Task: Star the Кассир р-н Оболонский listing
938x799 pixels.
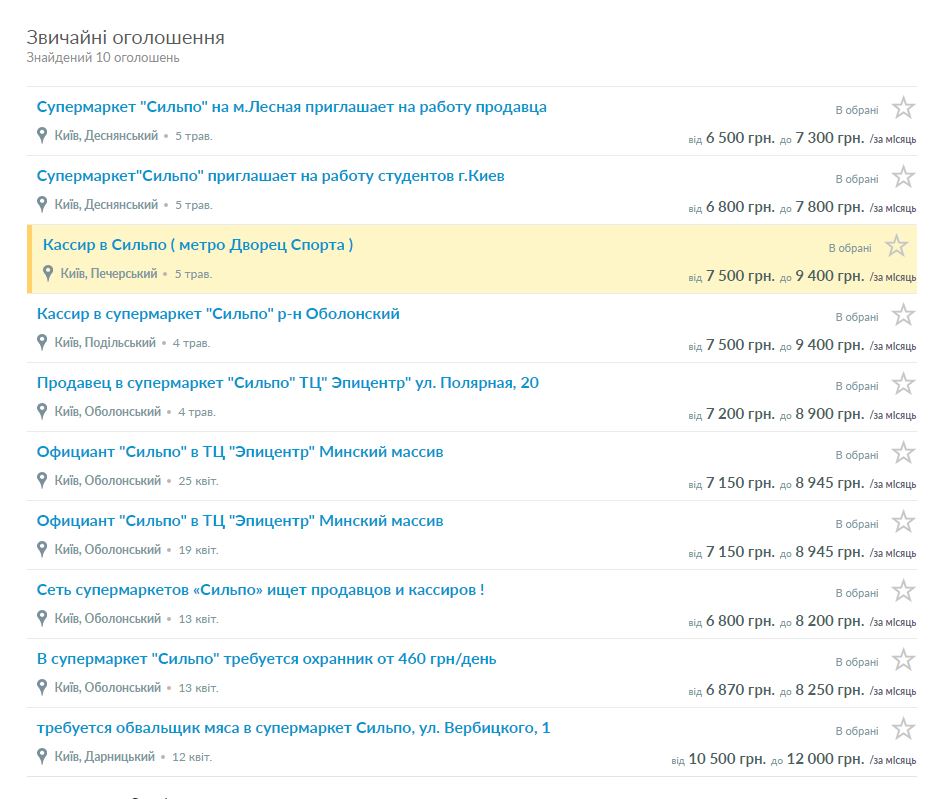Action: point(903,315)
